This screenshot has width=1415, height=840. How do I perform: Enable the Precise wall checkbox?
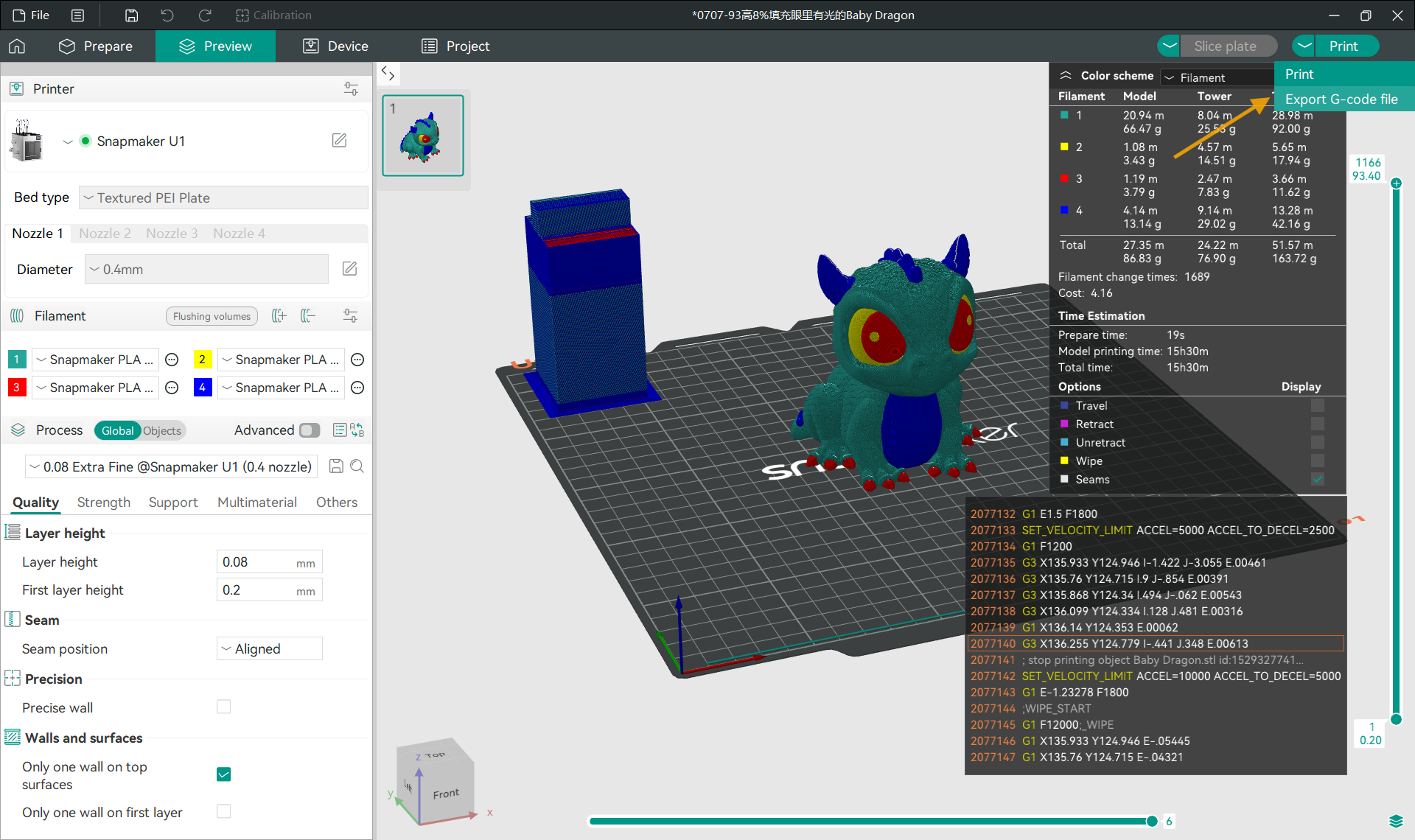pos(224,707)
